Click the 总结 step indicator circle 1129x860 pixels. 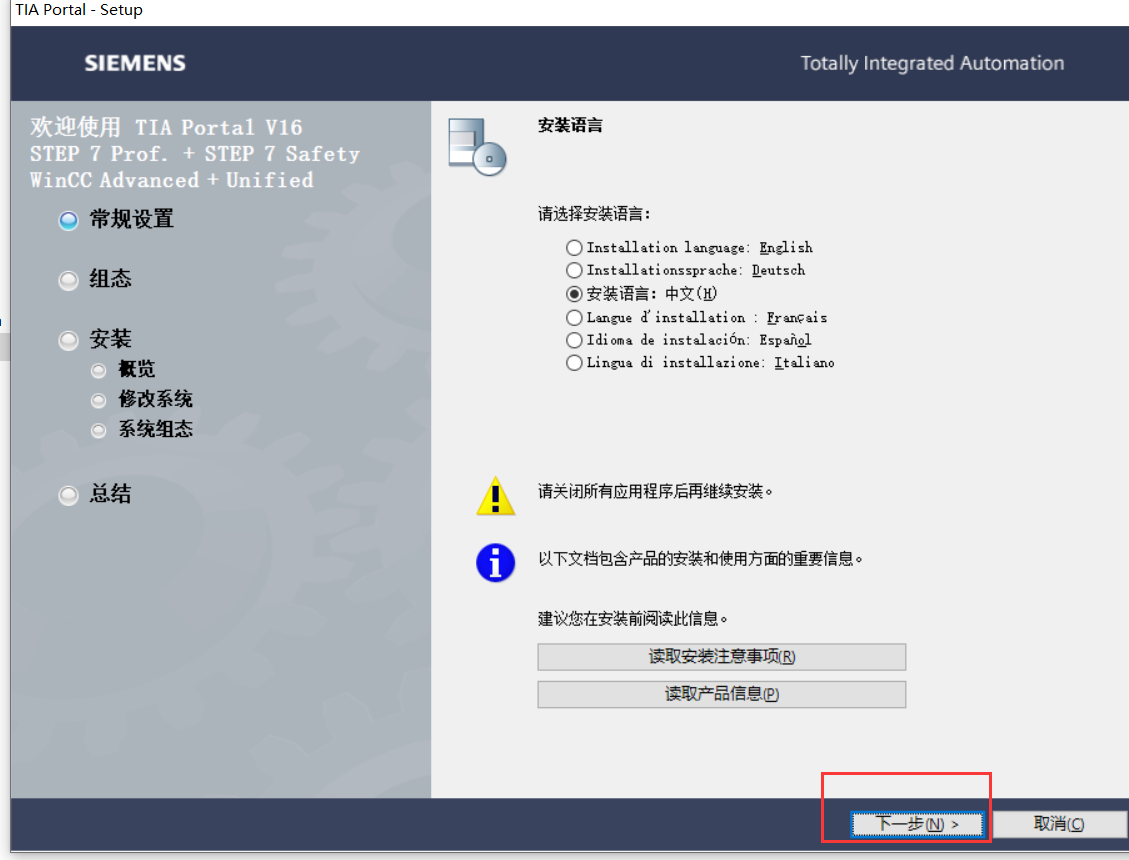(x=67, y=495)
